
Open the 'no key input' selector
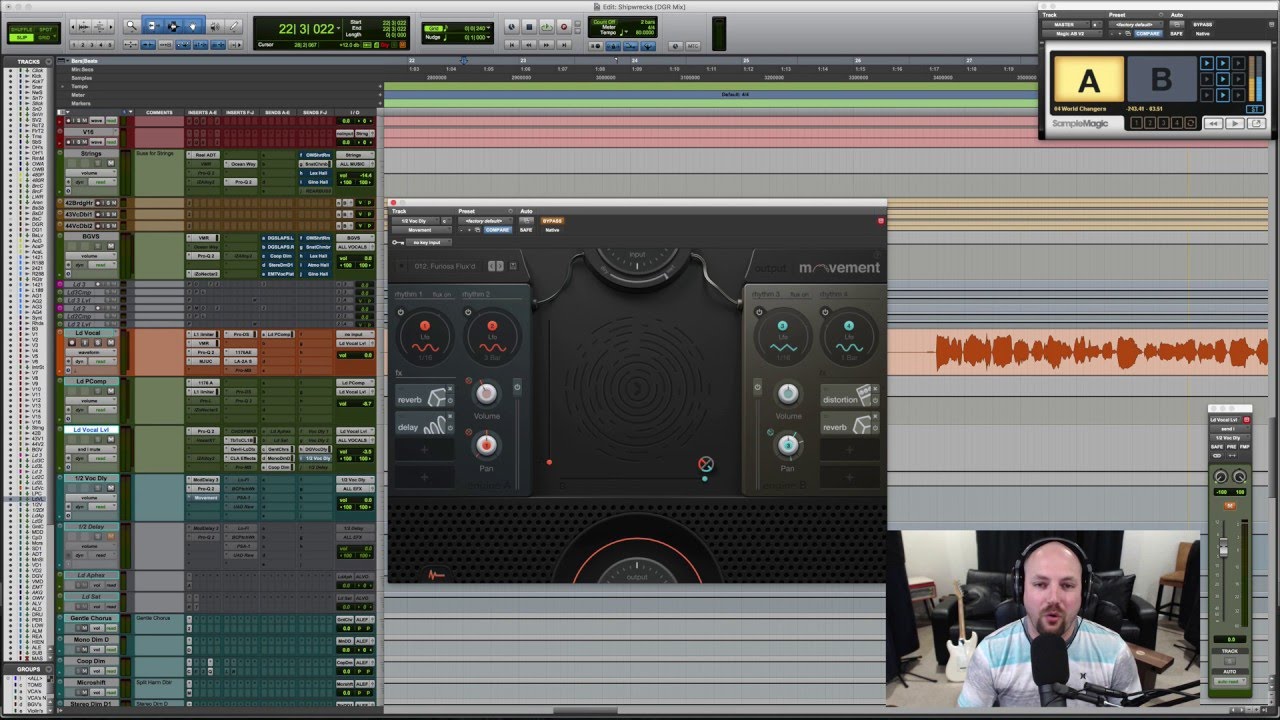(428, 242)
